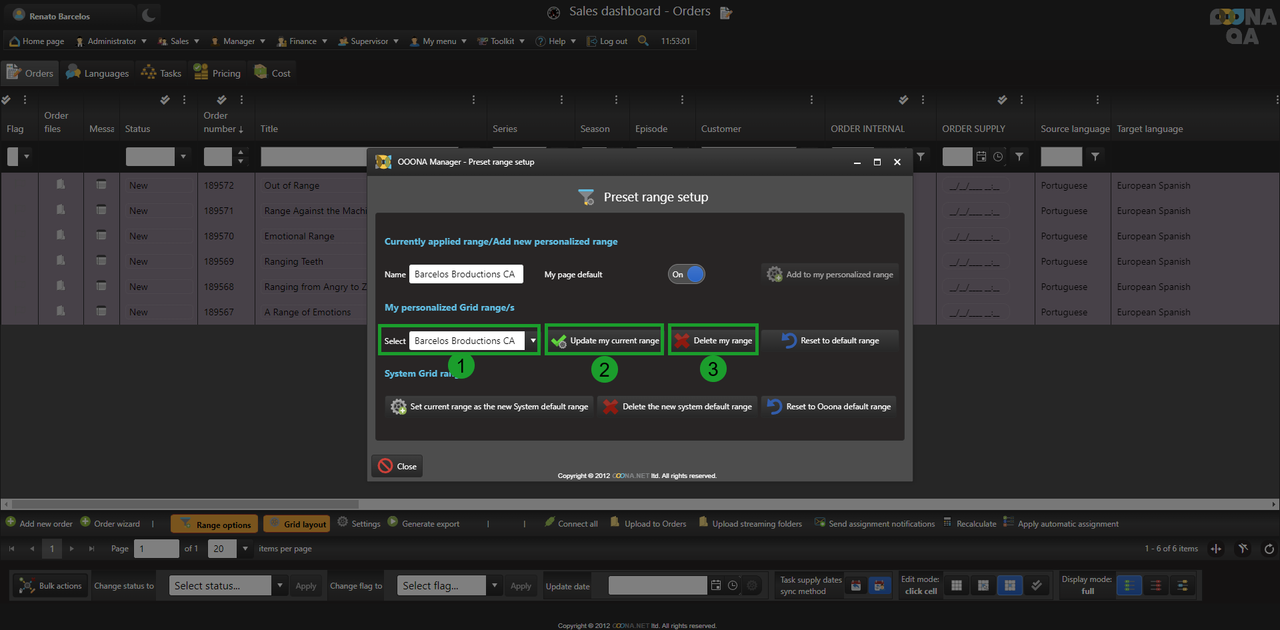1280x630 pixels.
Task: Click the Add new order plus icon
Action: [11, 523]
